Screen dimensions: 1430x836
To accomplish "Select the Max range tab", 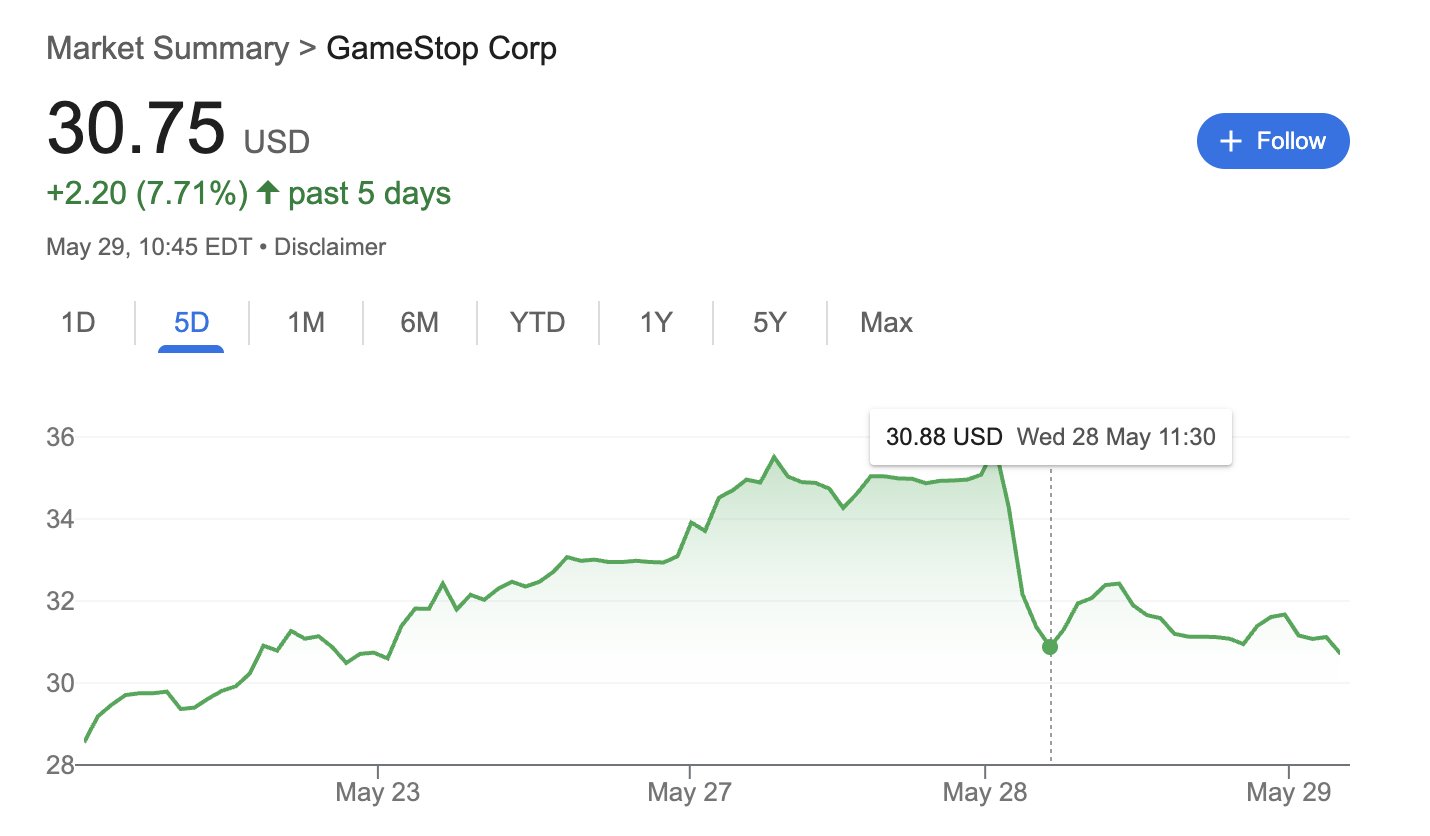I will point(886,323).
